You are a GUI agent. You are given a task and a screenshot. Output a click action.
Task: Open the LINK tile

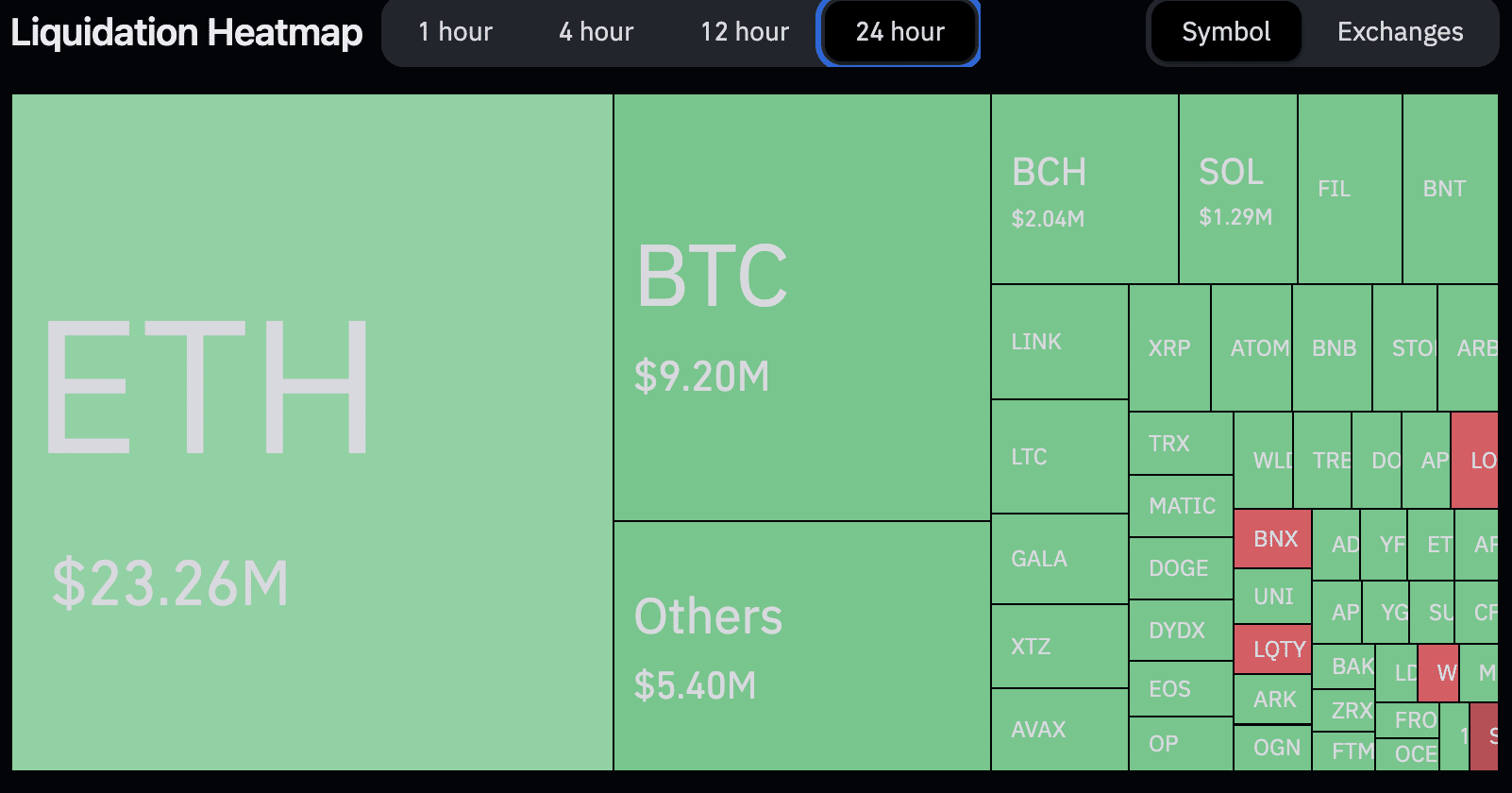[x=1060, y=342]
